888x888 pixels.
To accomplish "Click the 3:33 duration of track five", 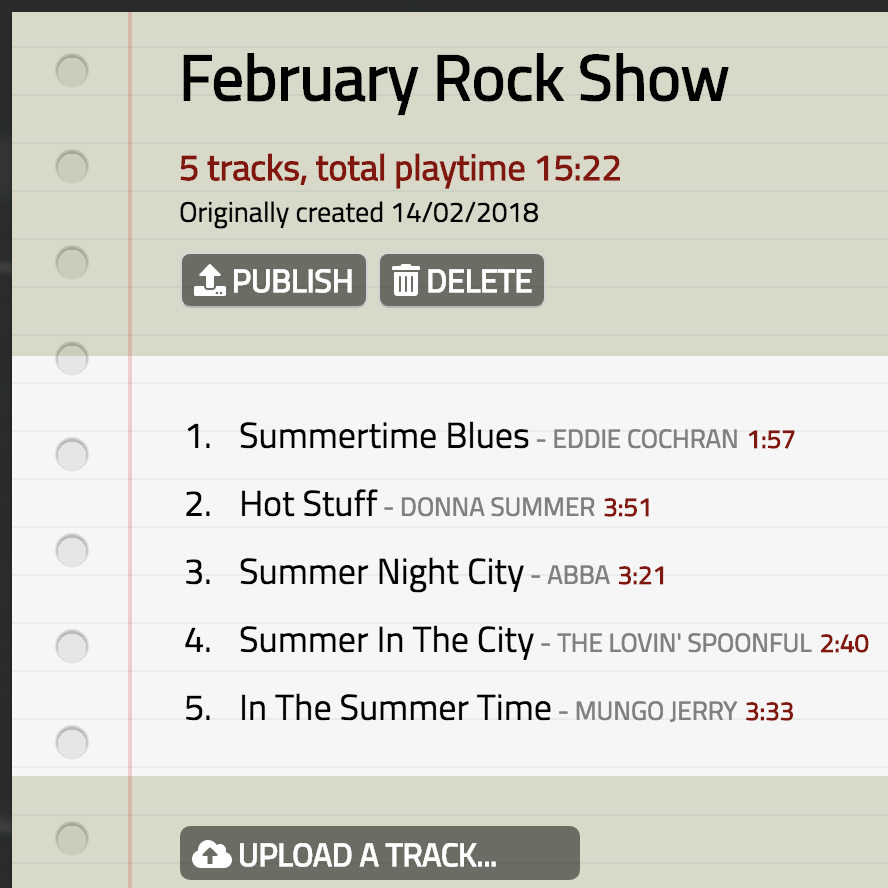I will point(769,711).
